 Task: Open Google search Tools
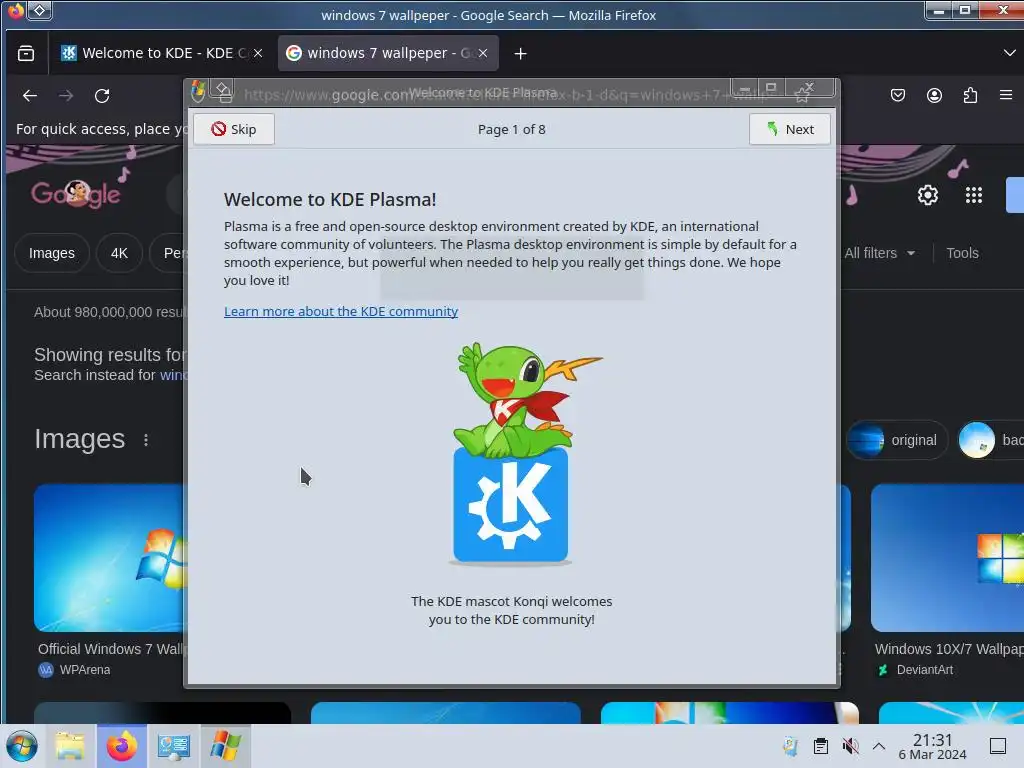point(962,253)
